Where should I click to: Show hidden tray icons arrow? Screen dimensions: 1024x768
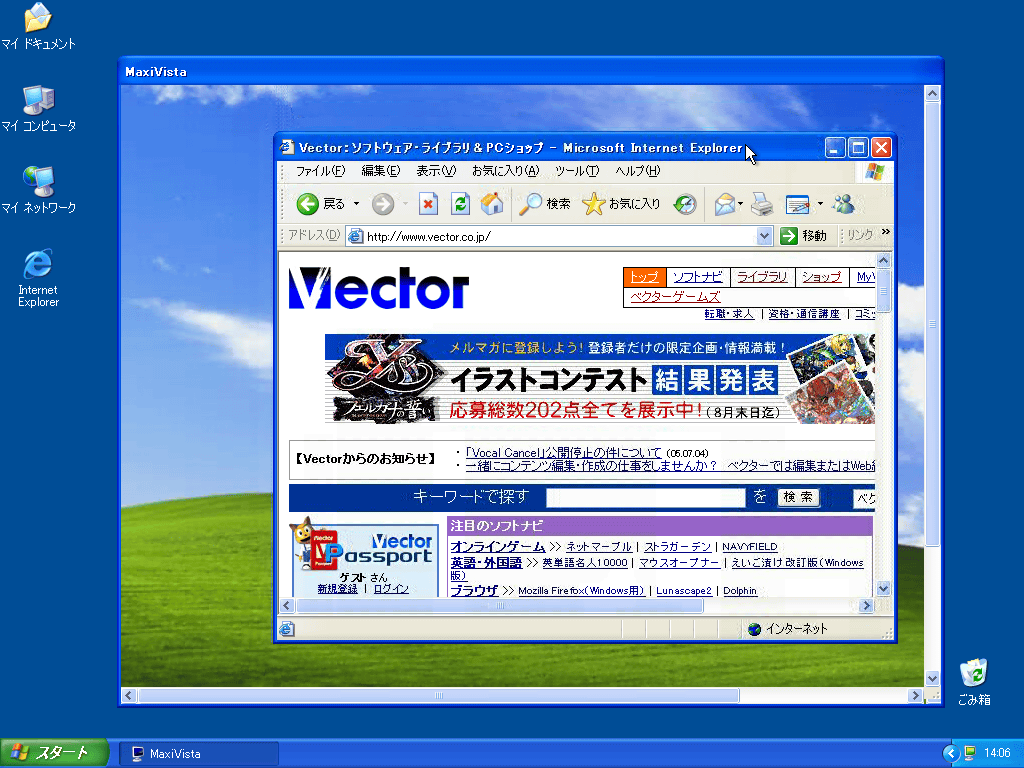[951, 754]
